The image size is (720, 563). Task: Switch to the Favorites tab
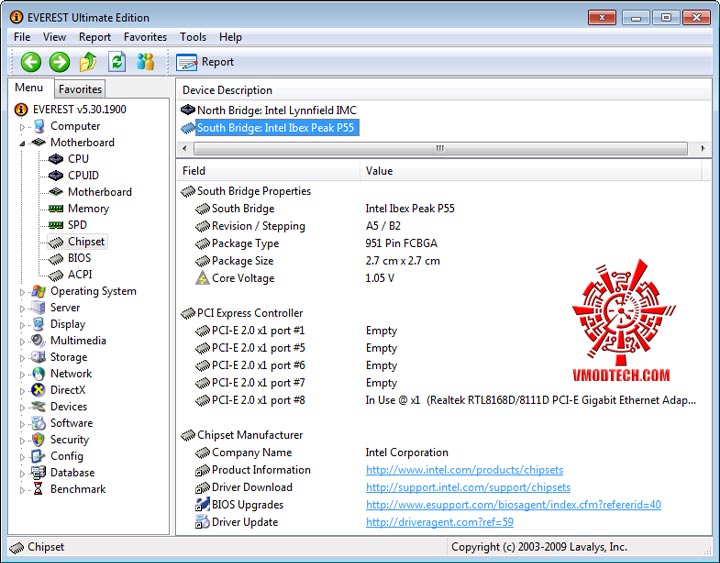point(80,89)
